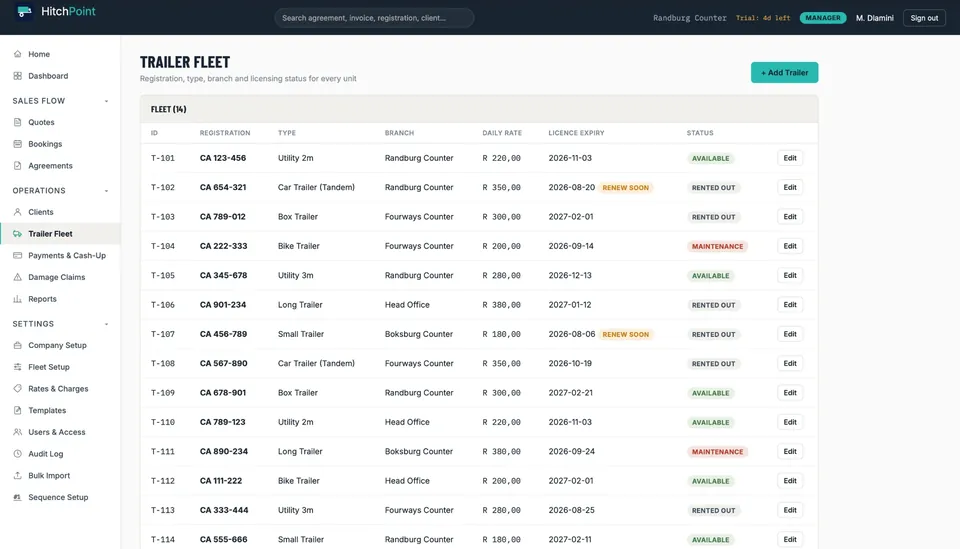Click the Users & Access people icon
The height and width of the screenshot is (549, 960).
click(x=17, y=432)
